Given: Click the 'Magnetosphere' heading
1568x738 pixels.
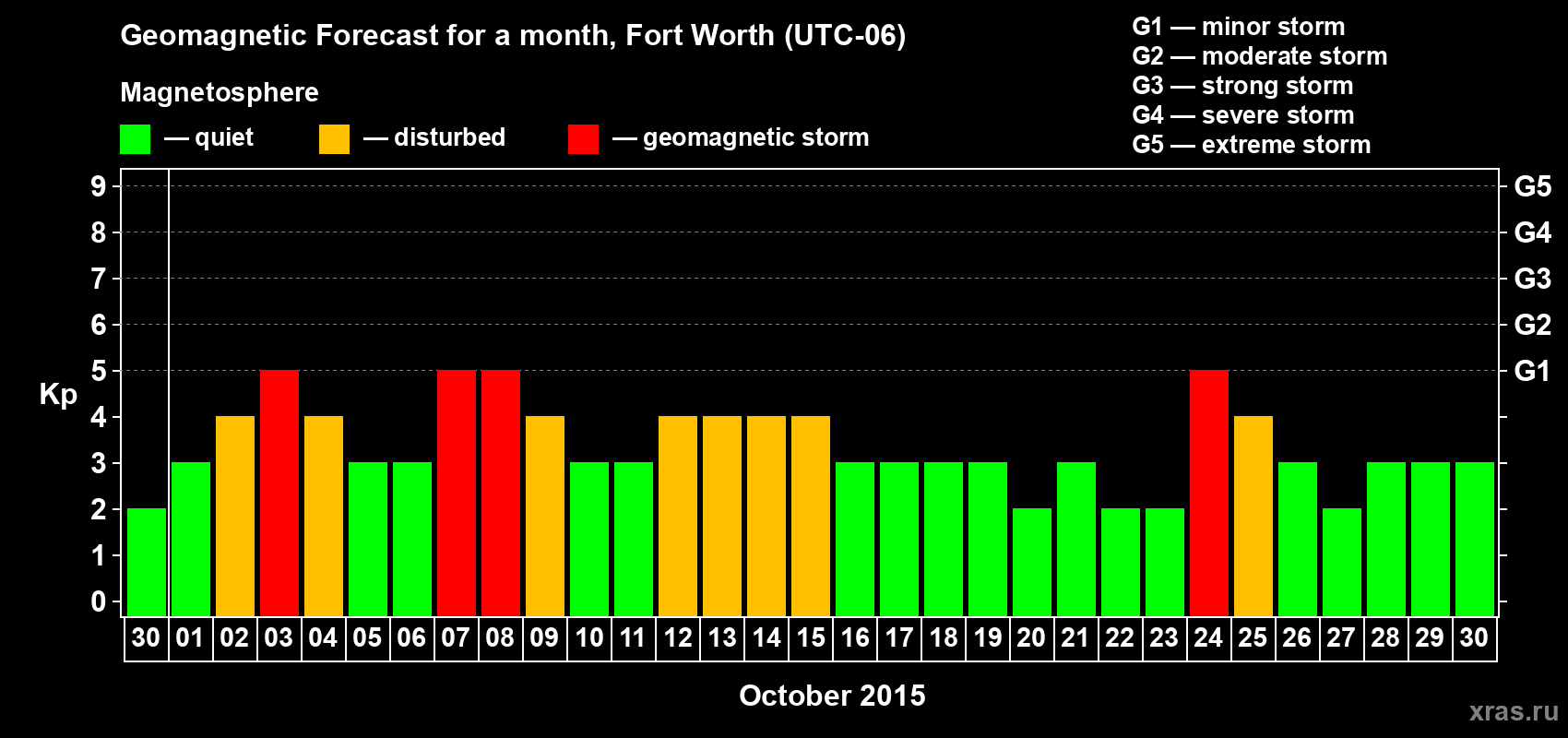Looking at the screenshot, I should click(220, 92).
